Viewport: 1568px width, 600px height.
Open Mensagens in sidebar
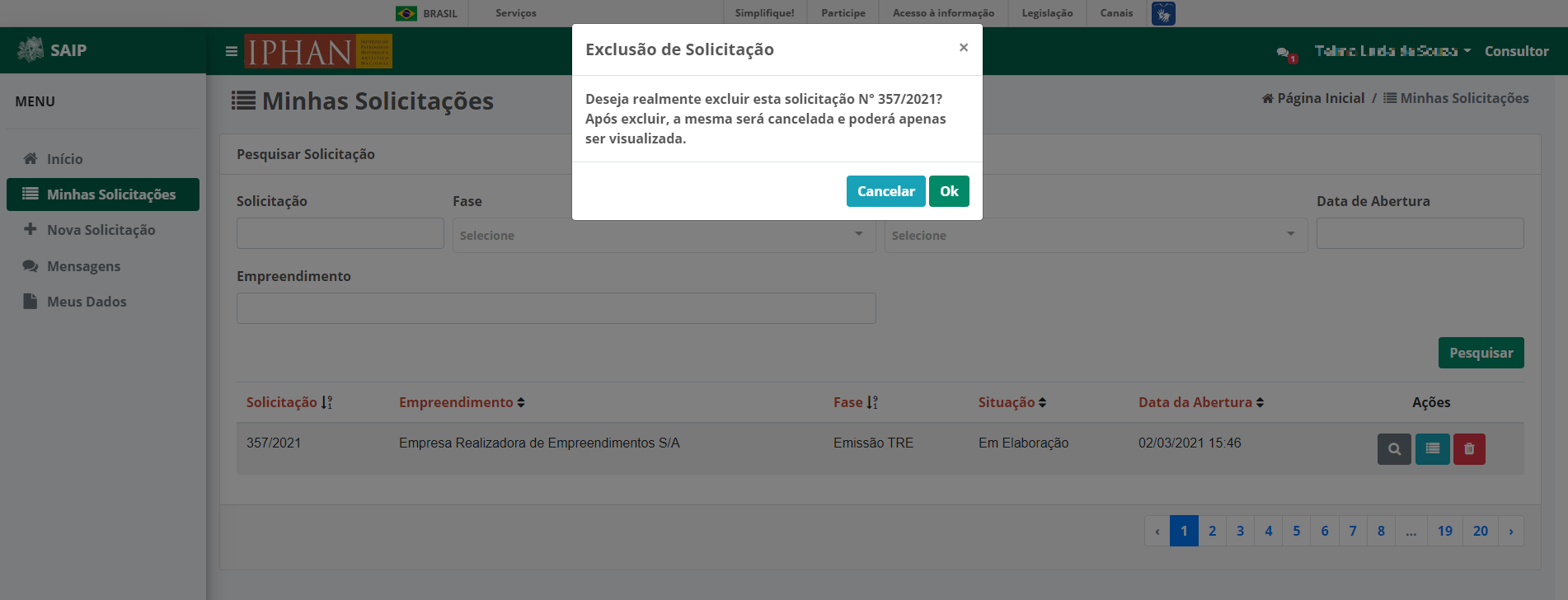103,266
